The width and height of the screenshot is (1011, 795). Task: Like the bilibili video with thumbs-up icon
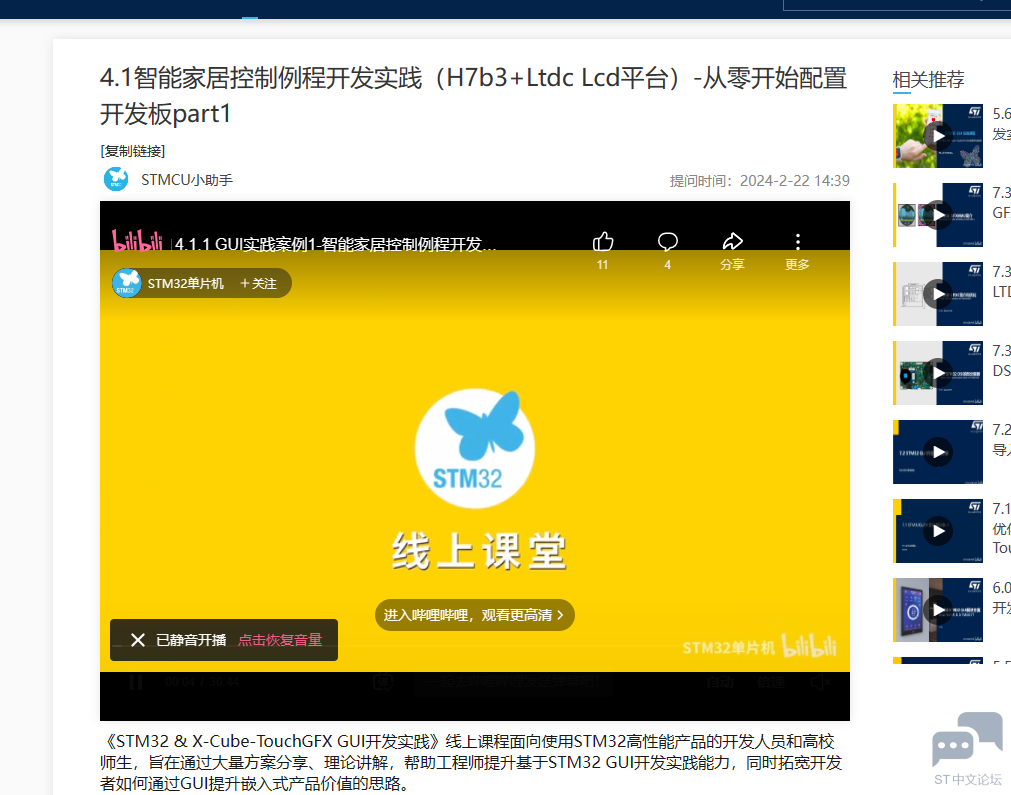pyautogui.click(x=603, y=242)
